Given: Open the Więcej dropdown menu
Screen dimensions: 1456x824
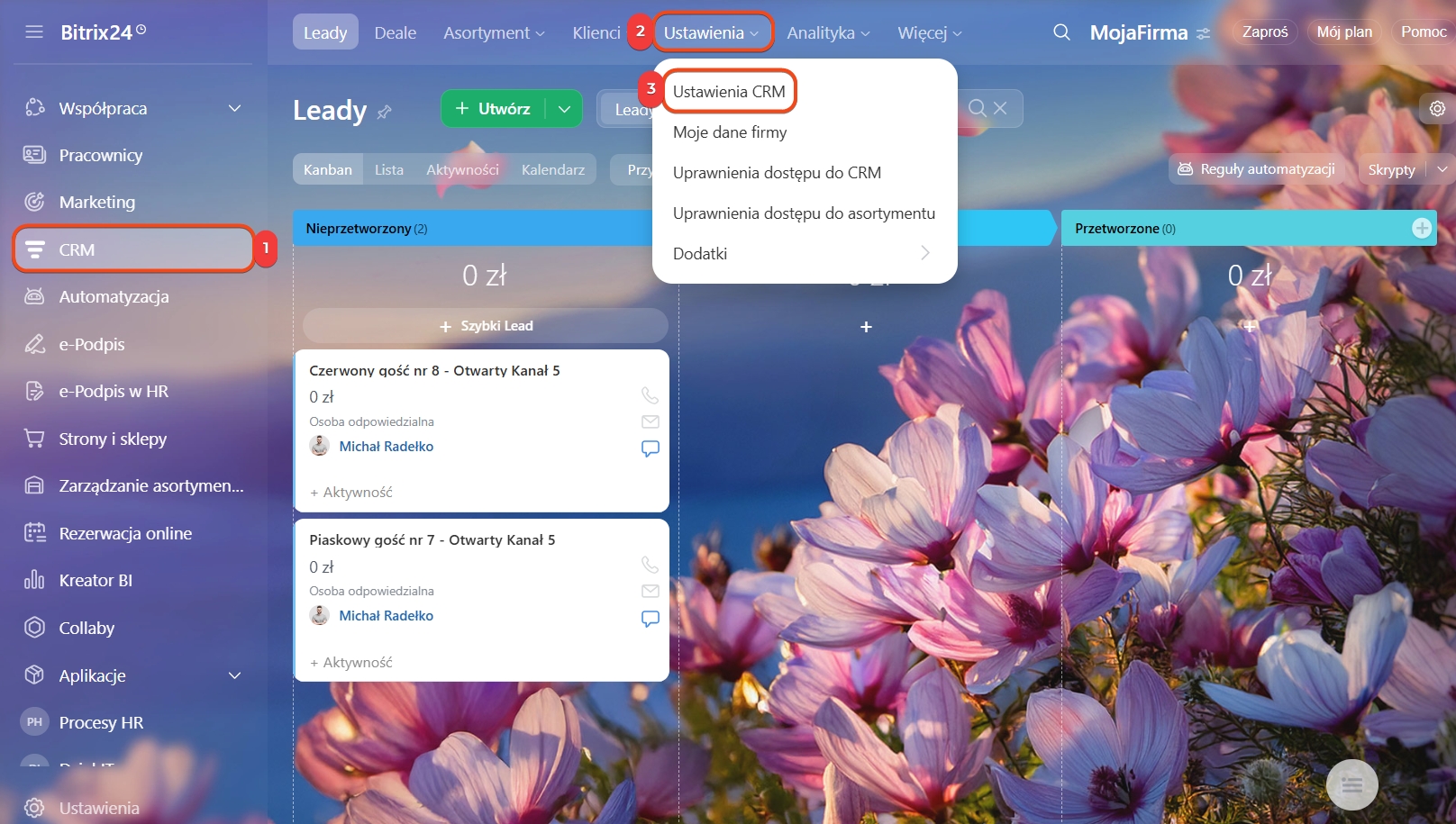Looking at the screenshot, I should (930, 32).
